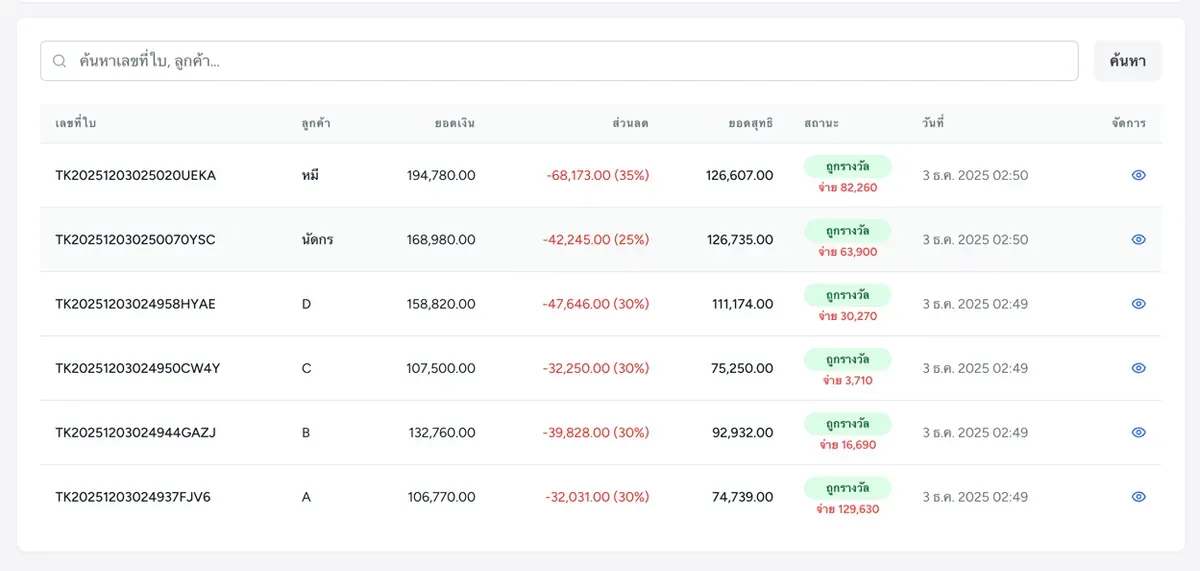Click the วันที่ column header

[x=933, y=124]
